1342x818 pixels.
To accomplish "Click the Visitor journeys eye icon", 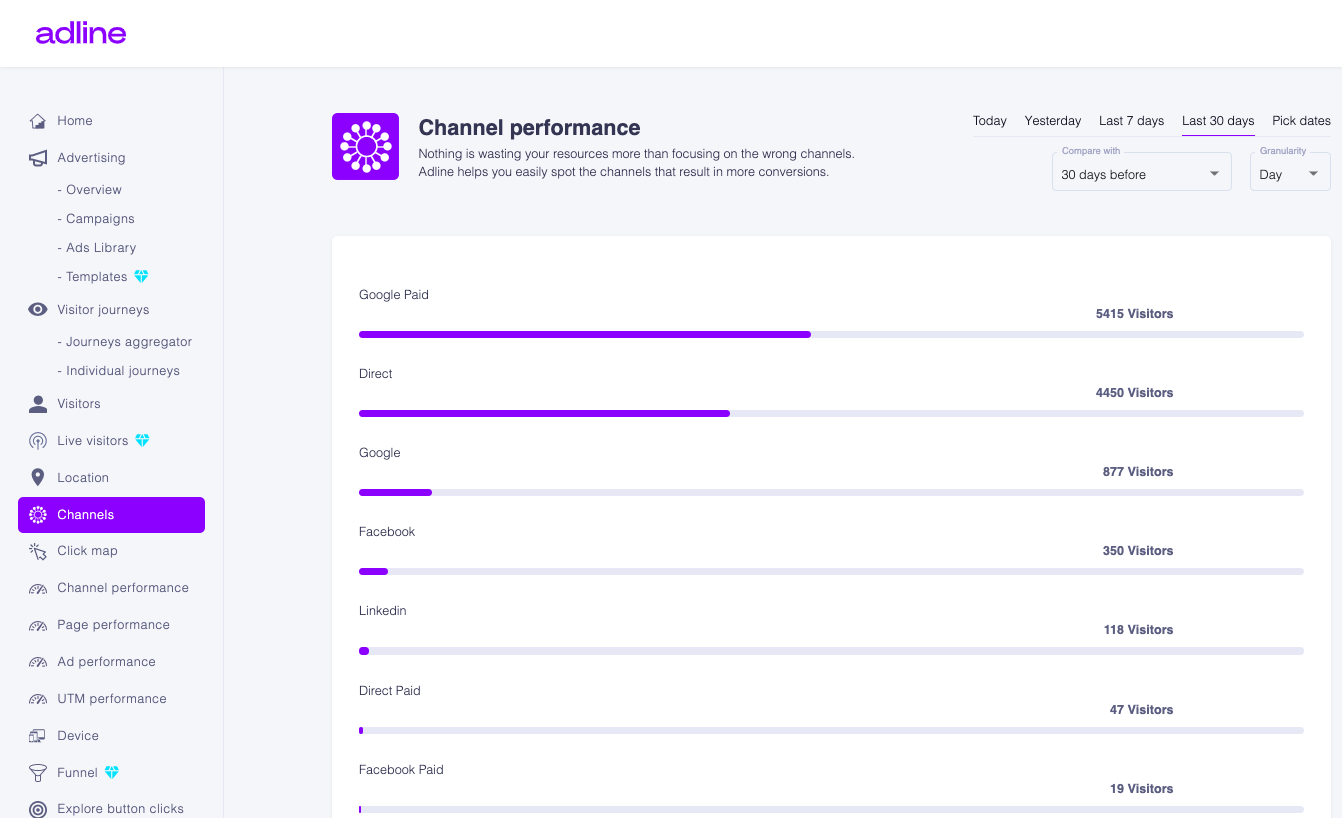I will 38,310.
